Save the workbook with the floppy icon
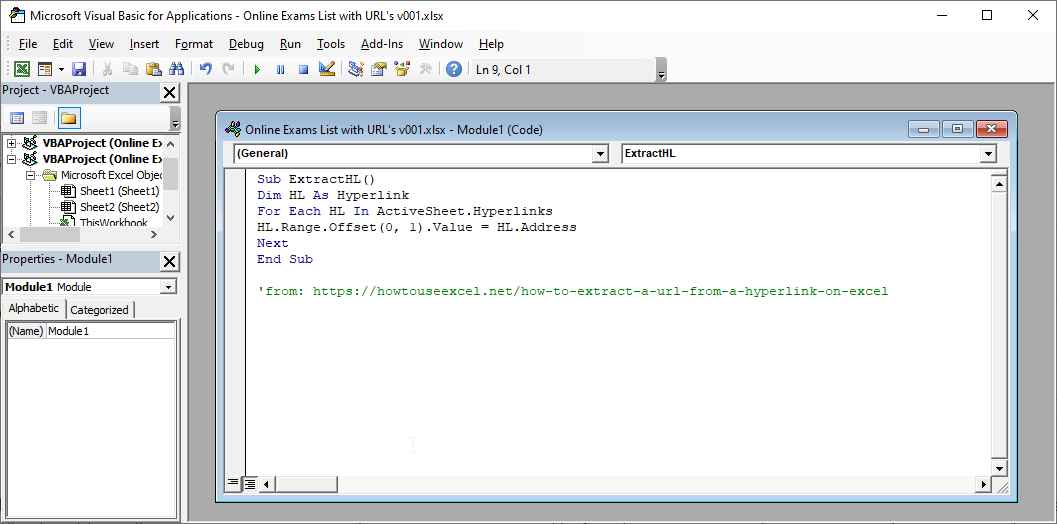This screenshot has height=524, width=1057. (79, 69)
